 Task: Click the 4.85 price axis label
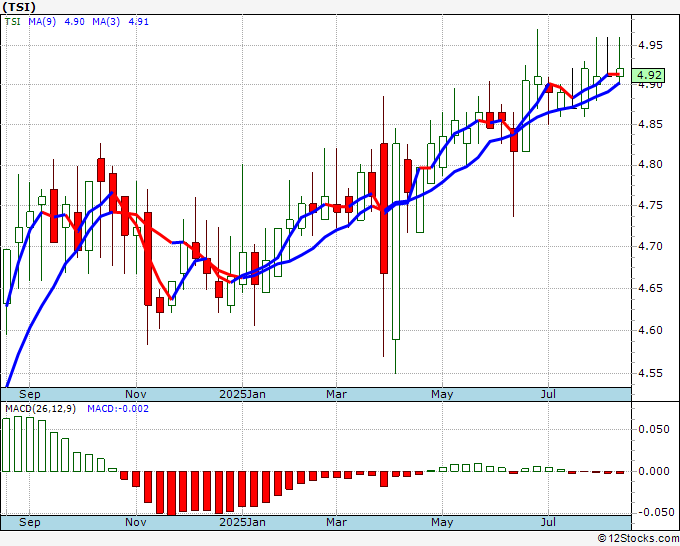651,124
